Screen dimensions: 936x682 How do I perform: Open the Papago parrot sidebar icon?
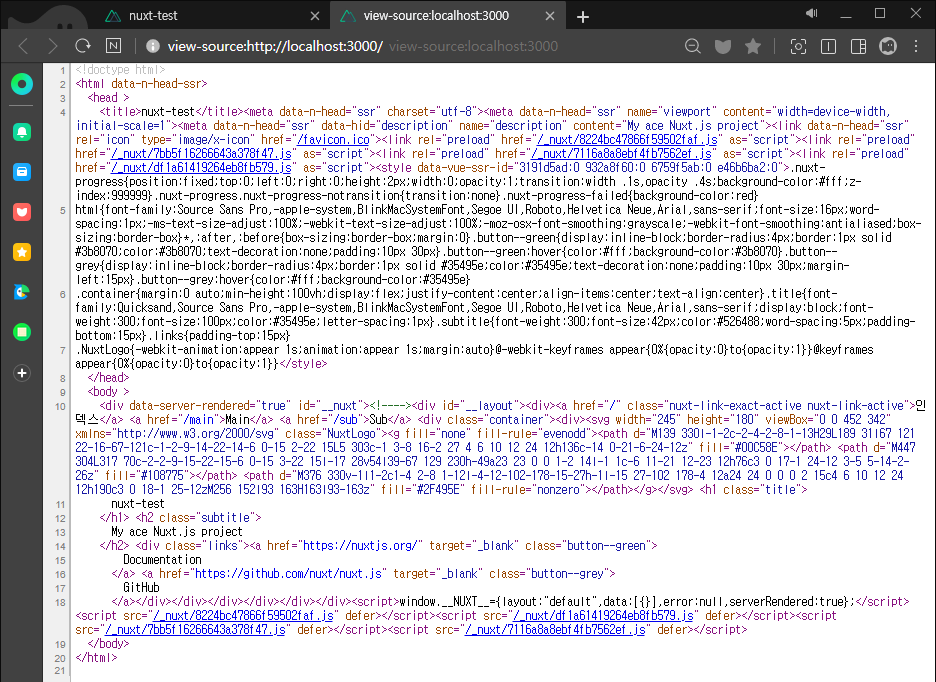(22, 292)
